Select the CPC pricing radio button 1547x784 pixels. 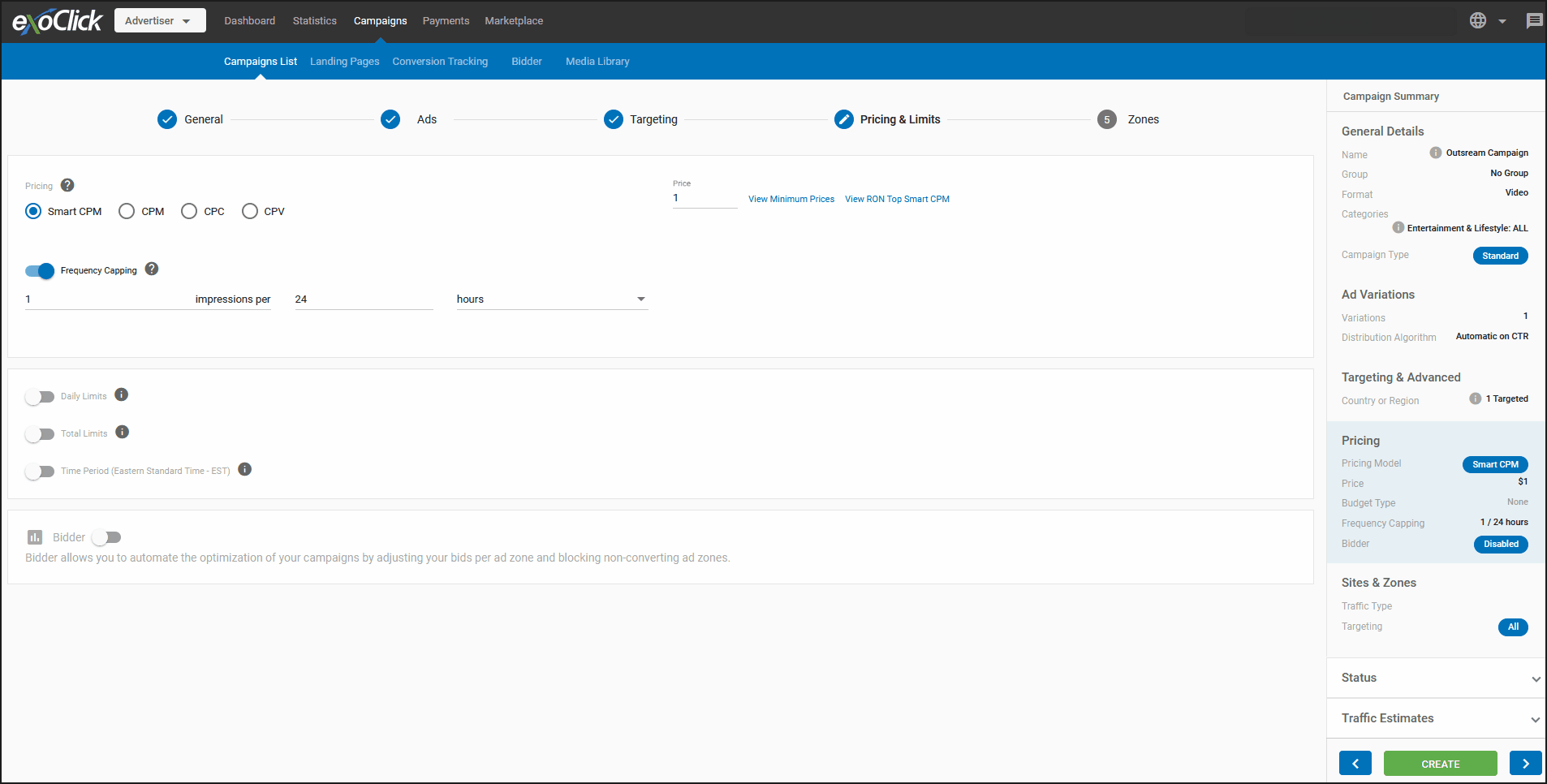(189, 211)
